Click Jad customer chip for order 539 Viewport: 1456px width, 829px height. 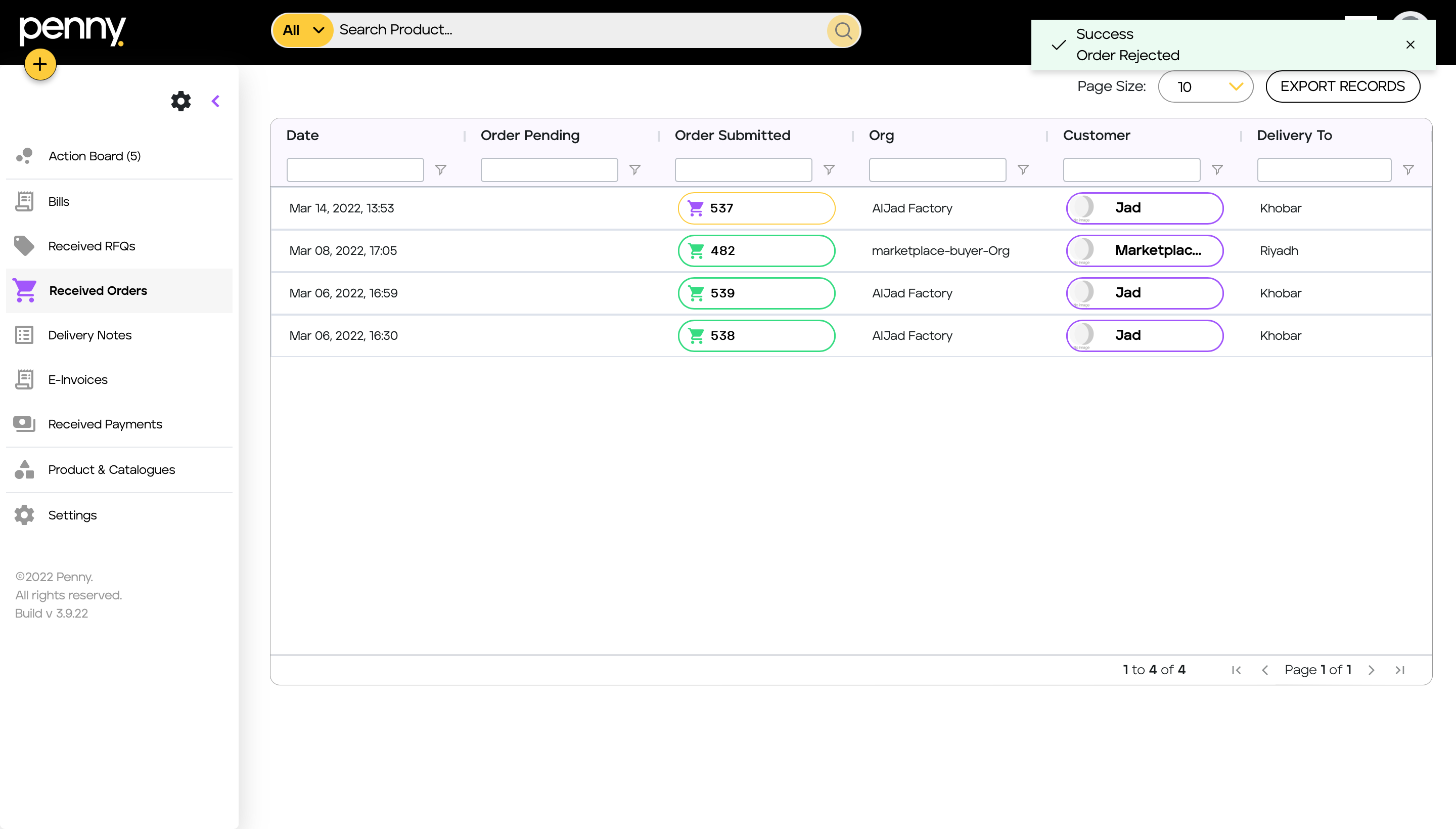[1144, 293]
